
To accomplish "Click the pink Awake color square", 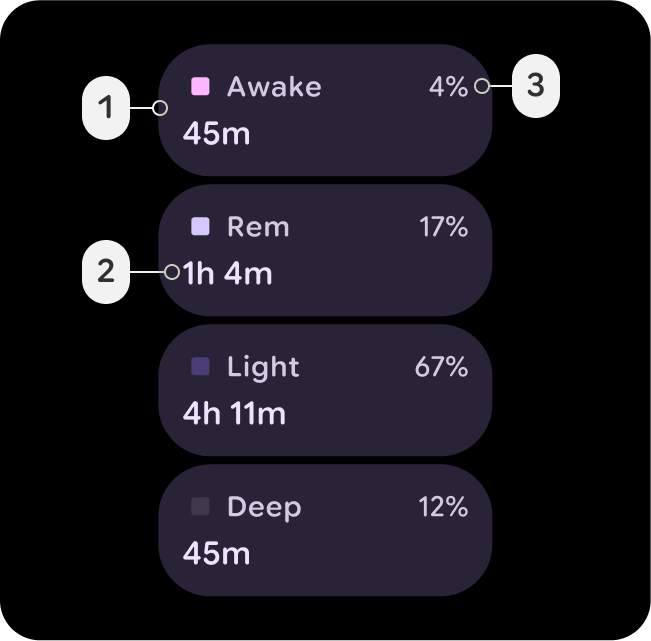I will pos(200,87).
